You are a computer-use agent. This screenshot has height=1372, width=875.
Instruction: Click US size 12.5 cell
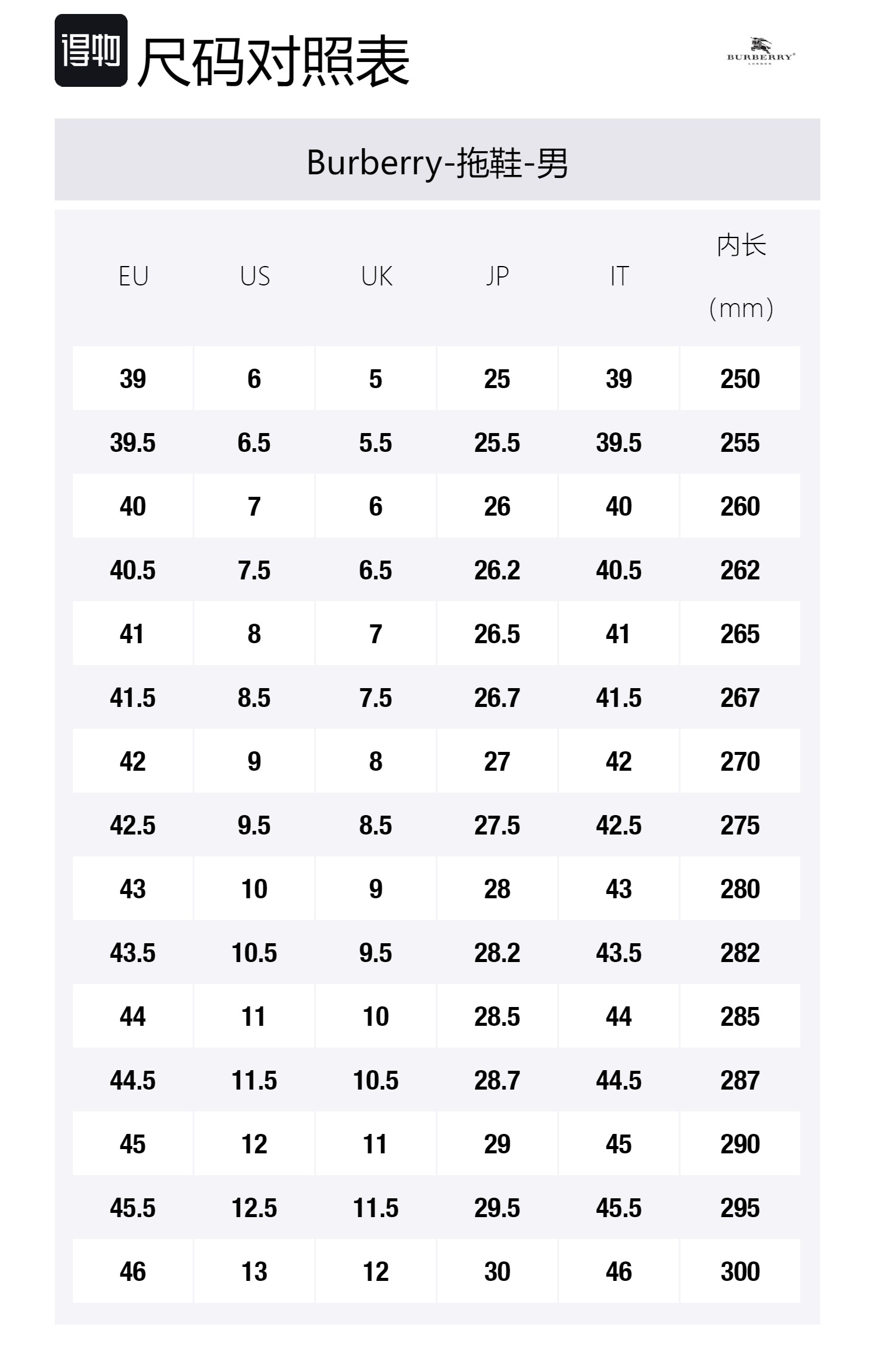(254, 1207)
